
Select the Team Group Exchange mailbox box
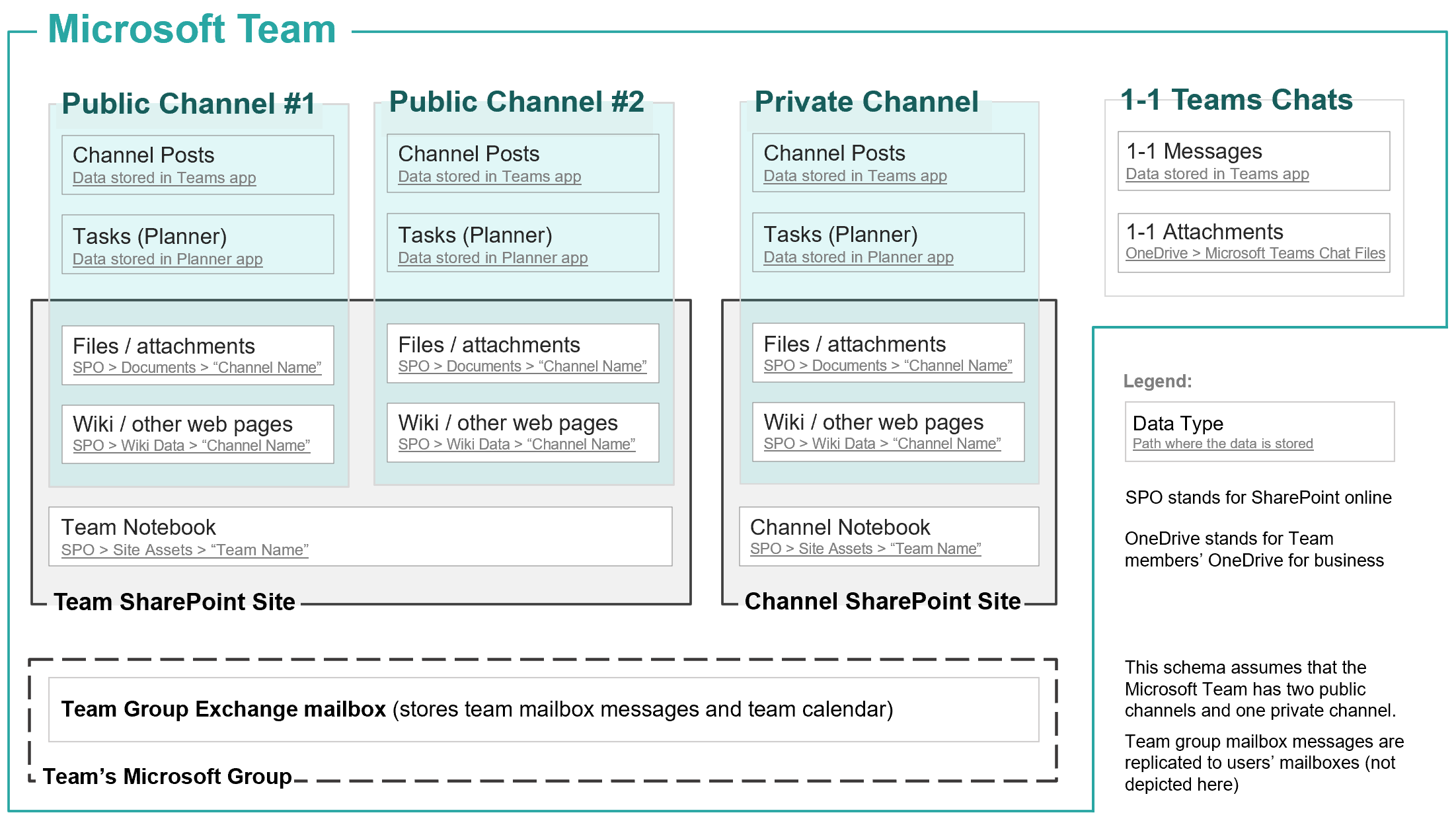click(x=543, y=709)
